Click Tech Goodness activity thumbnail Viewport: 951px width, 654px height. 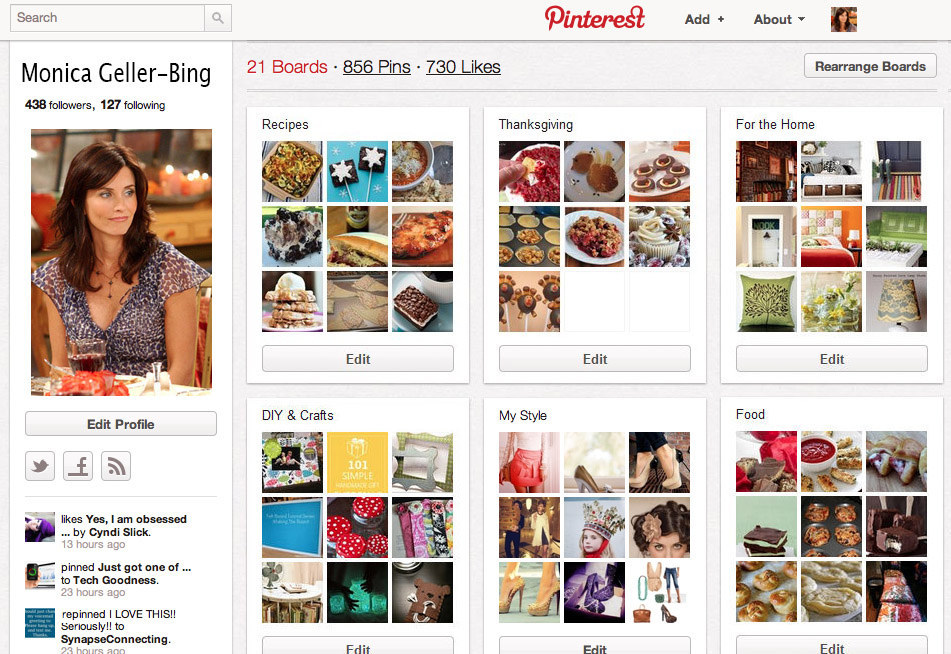coord(39,575)
